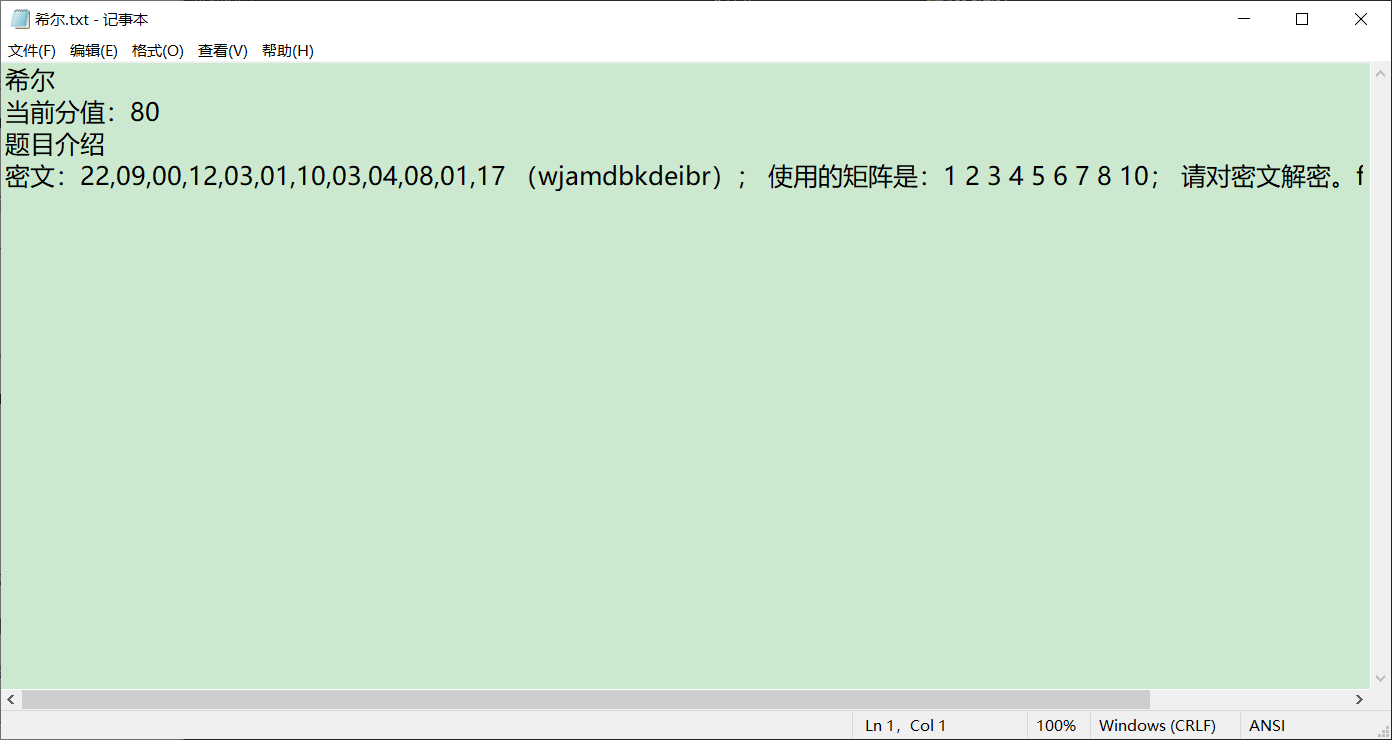Click on the 当前分值：80 line
This screenshot has width=1392, height=740.
(82, 112)
